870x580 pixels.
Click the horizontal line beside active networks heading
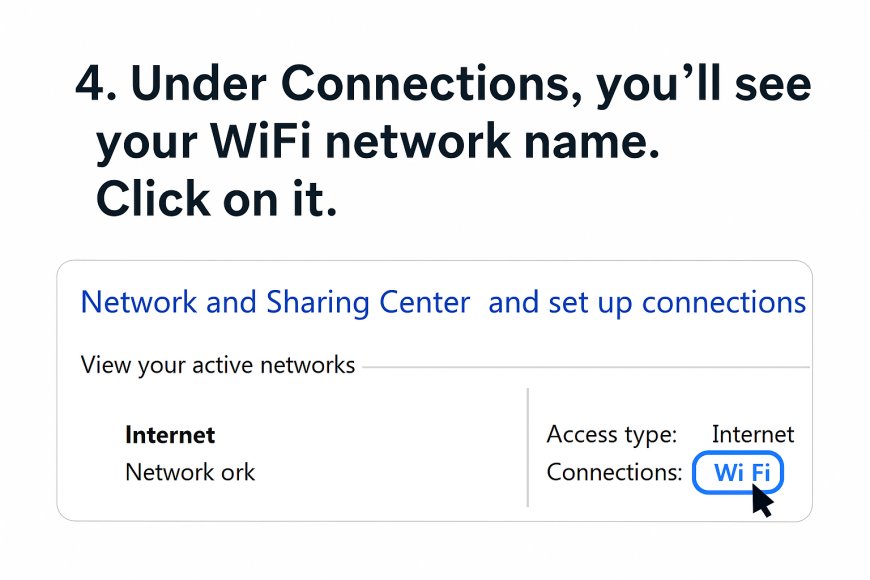pyautogui.click(x=586, y=367)
